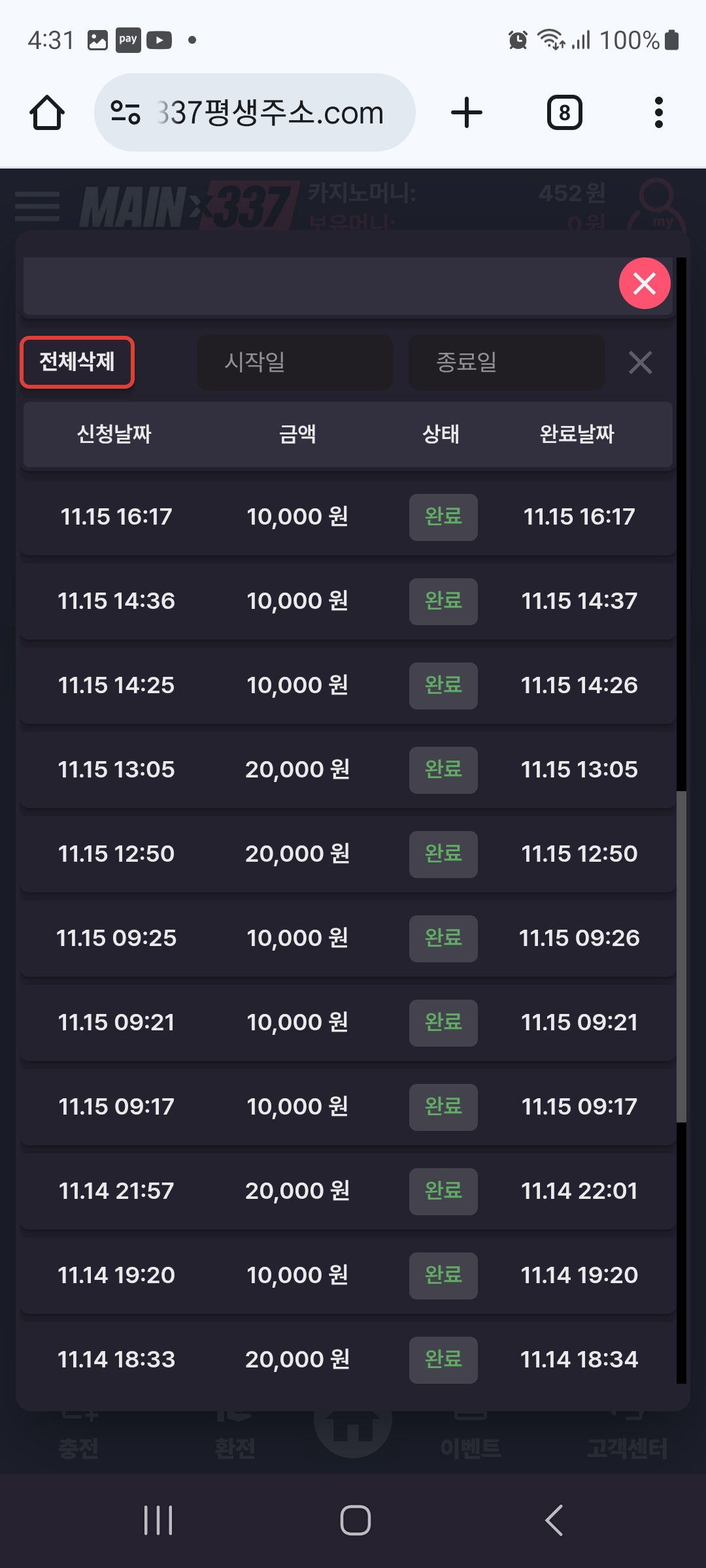Tap the 완료 status on the 11.15 16:17 row
The width and height of the screenshot is (706, 1568).
point(443,517)
